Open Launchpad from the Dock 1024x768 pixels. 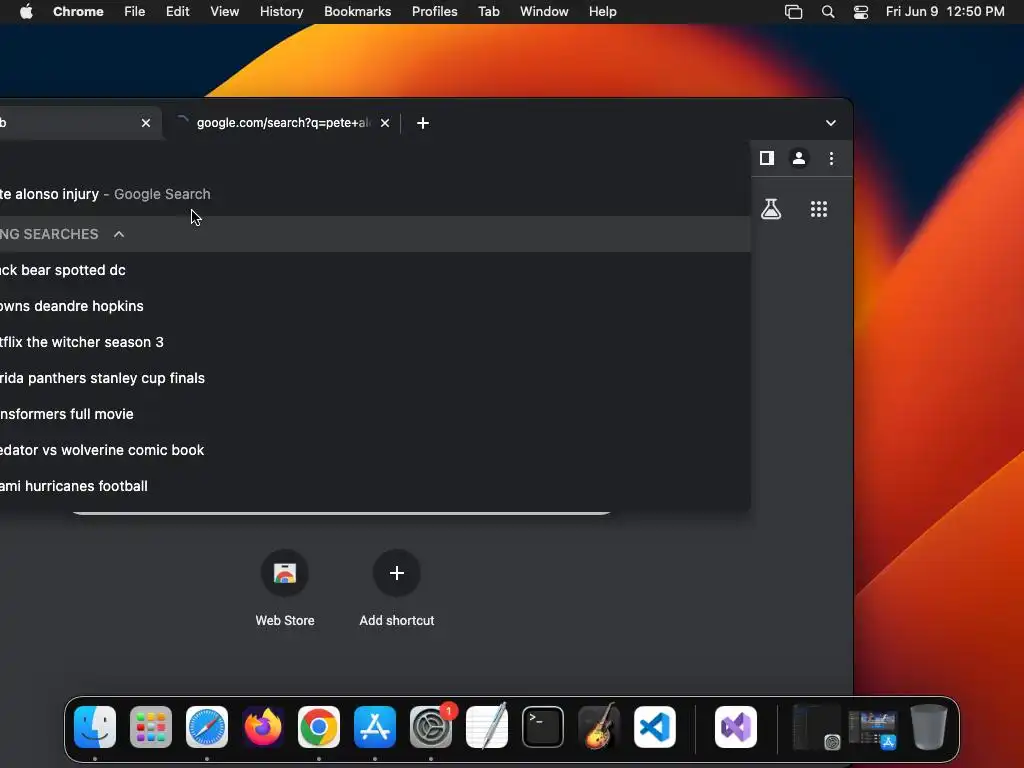151,727
